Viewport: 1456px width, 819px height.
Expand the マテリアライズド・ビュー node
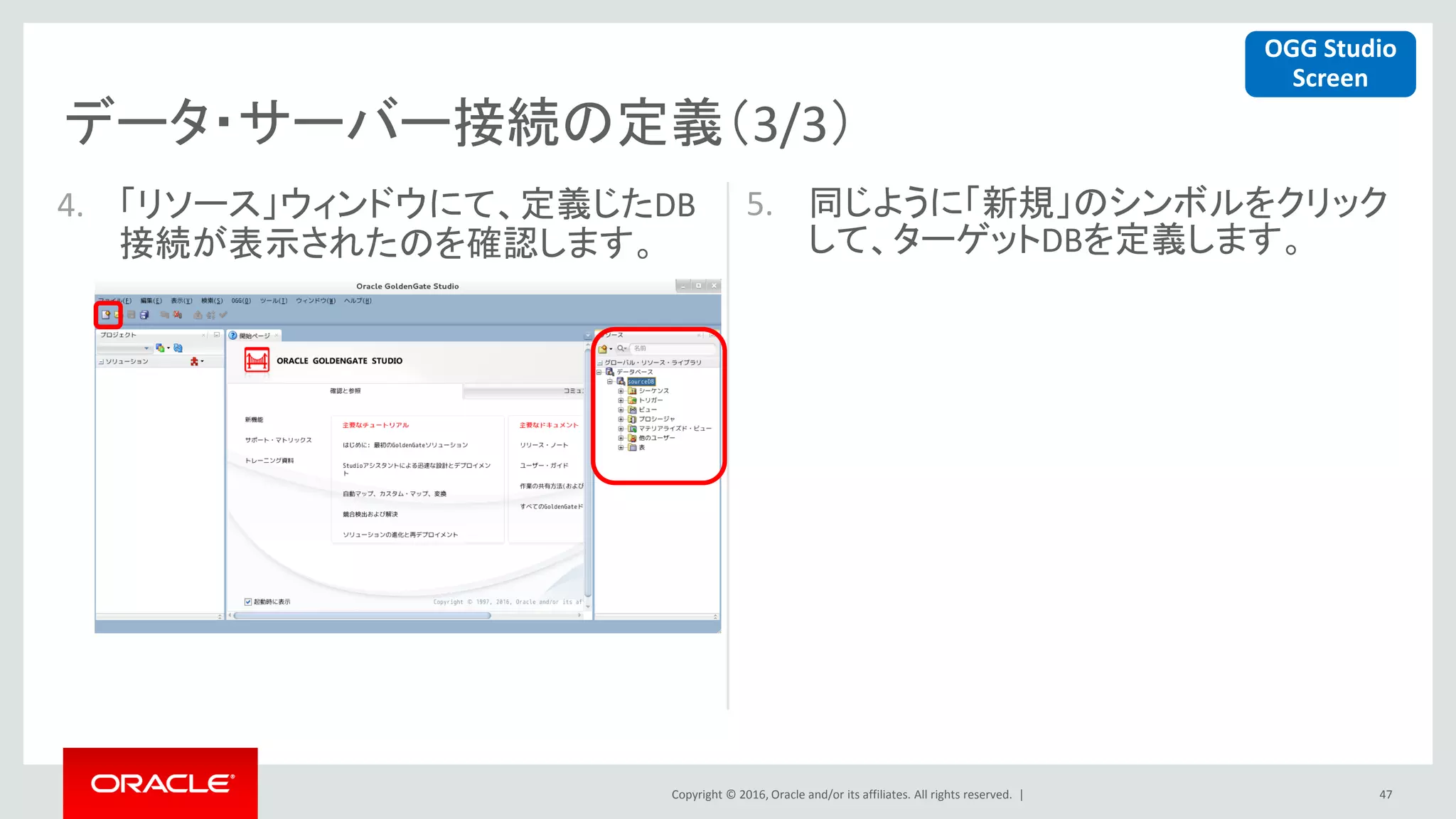pos(621,429)
